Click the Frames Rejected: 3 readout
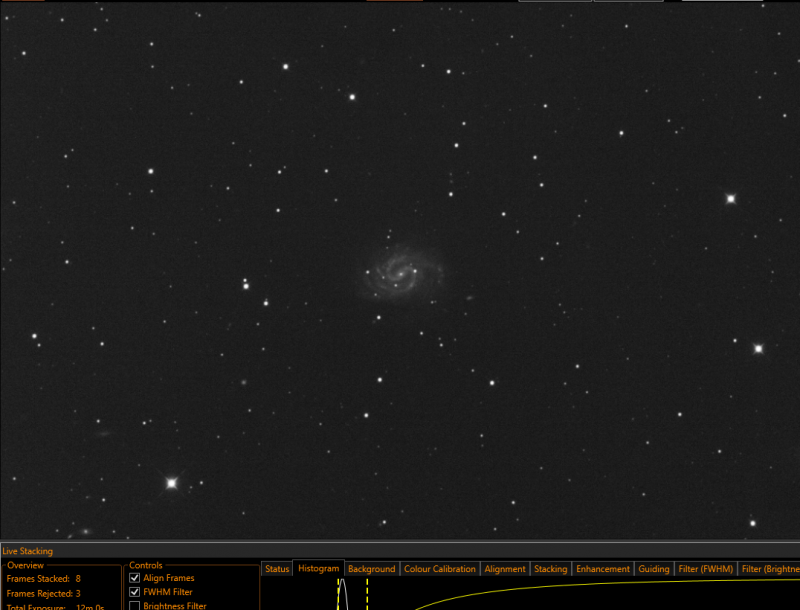Image resolution: width=800 pixels, height=610 pixels. [x=43, y=593]
